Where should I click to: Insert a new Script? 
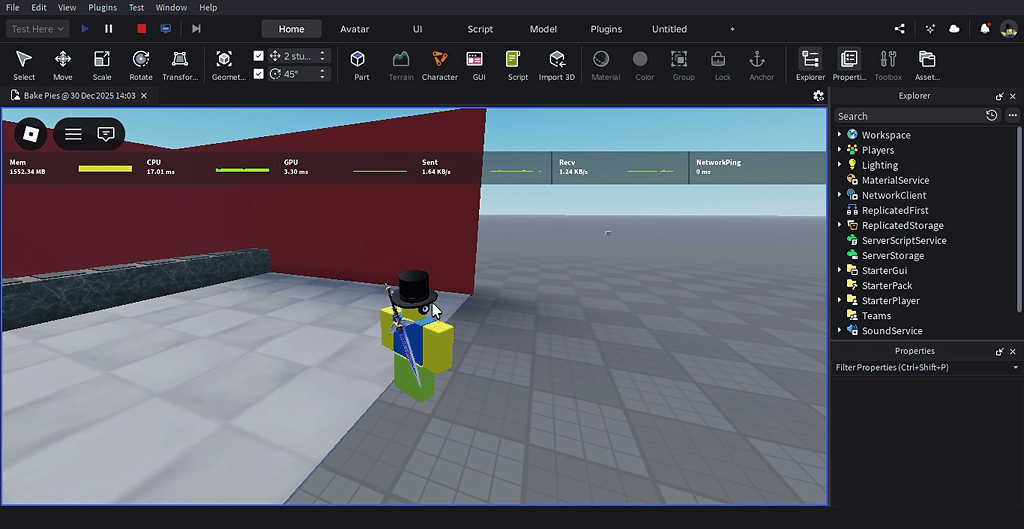click(x=518, y=65)
